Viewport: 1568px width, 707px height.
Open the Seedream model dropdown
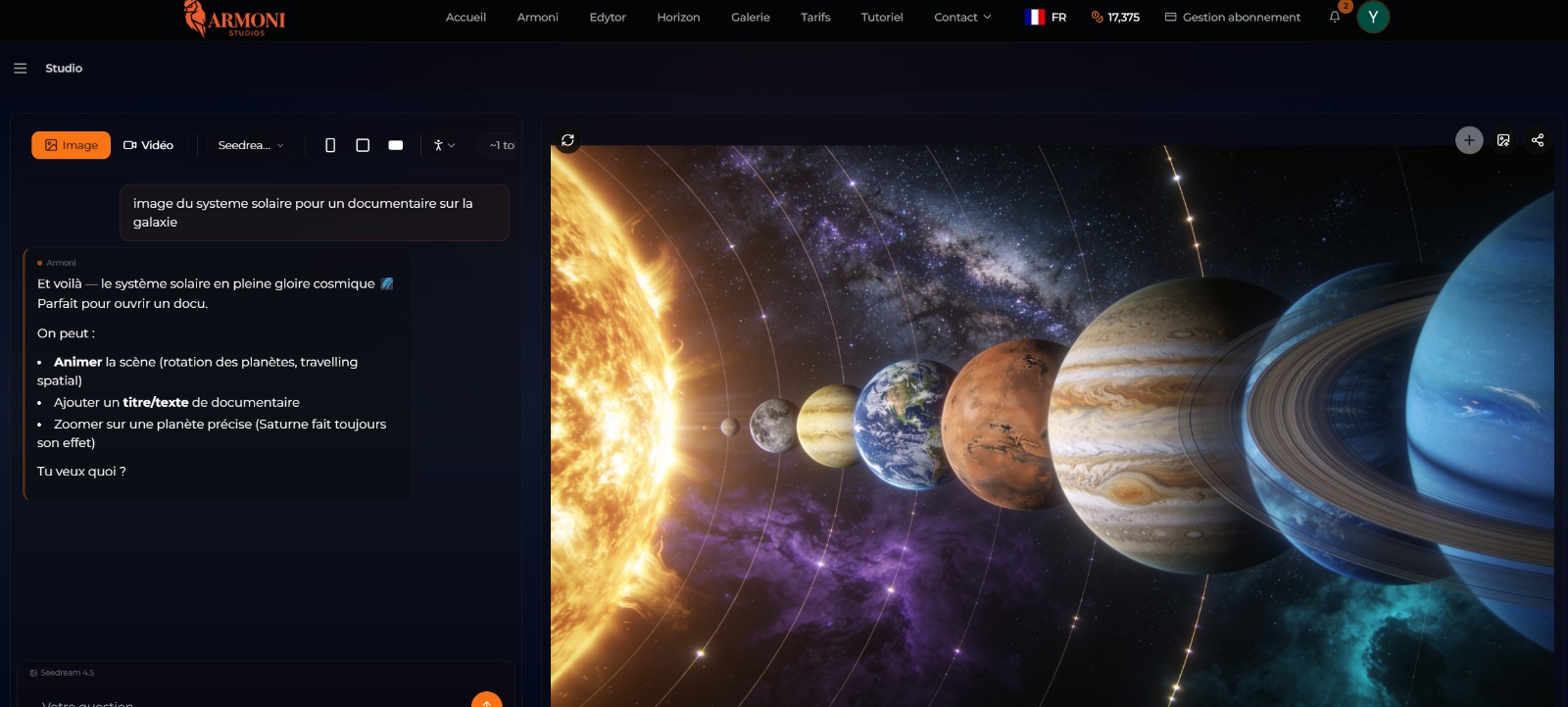click(251, 145)
